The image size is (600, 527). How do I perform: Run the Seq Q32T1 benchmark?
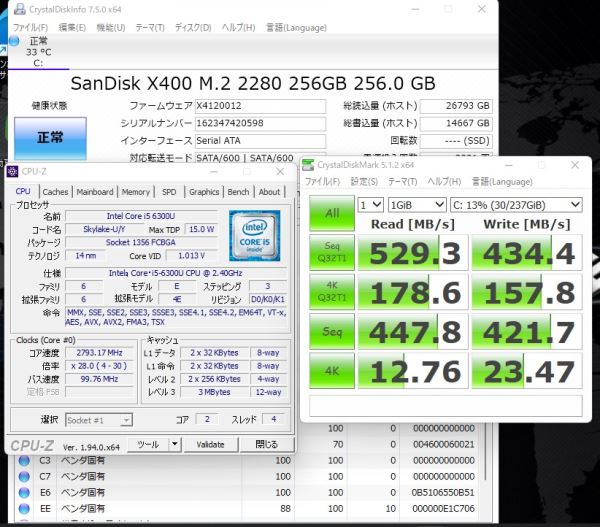pos(332,252)
